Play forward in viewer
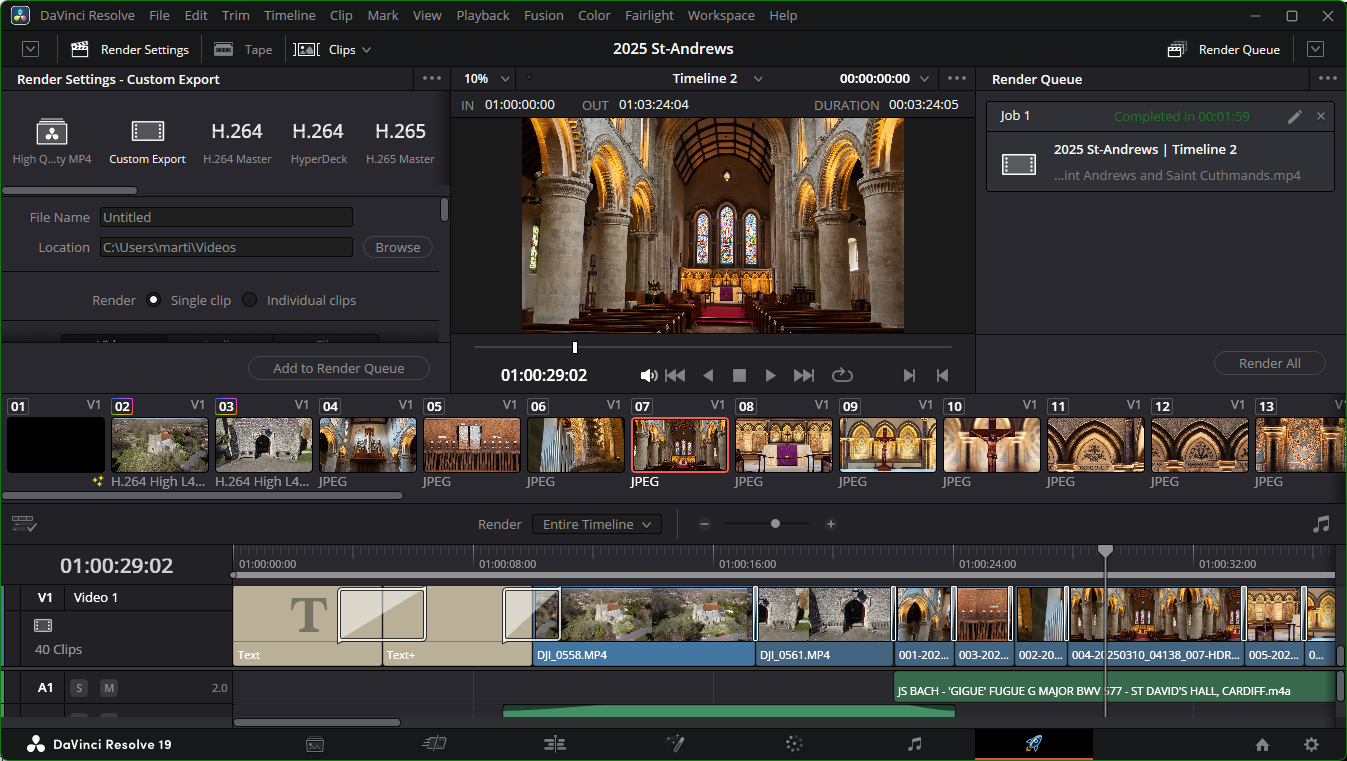 point(770,375)
